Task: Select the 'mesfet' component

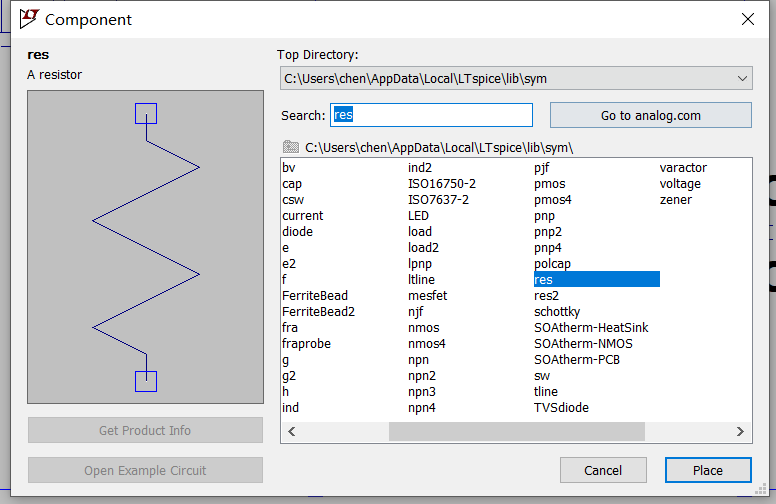Action: coord(428,296)
